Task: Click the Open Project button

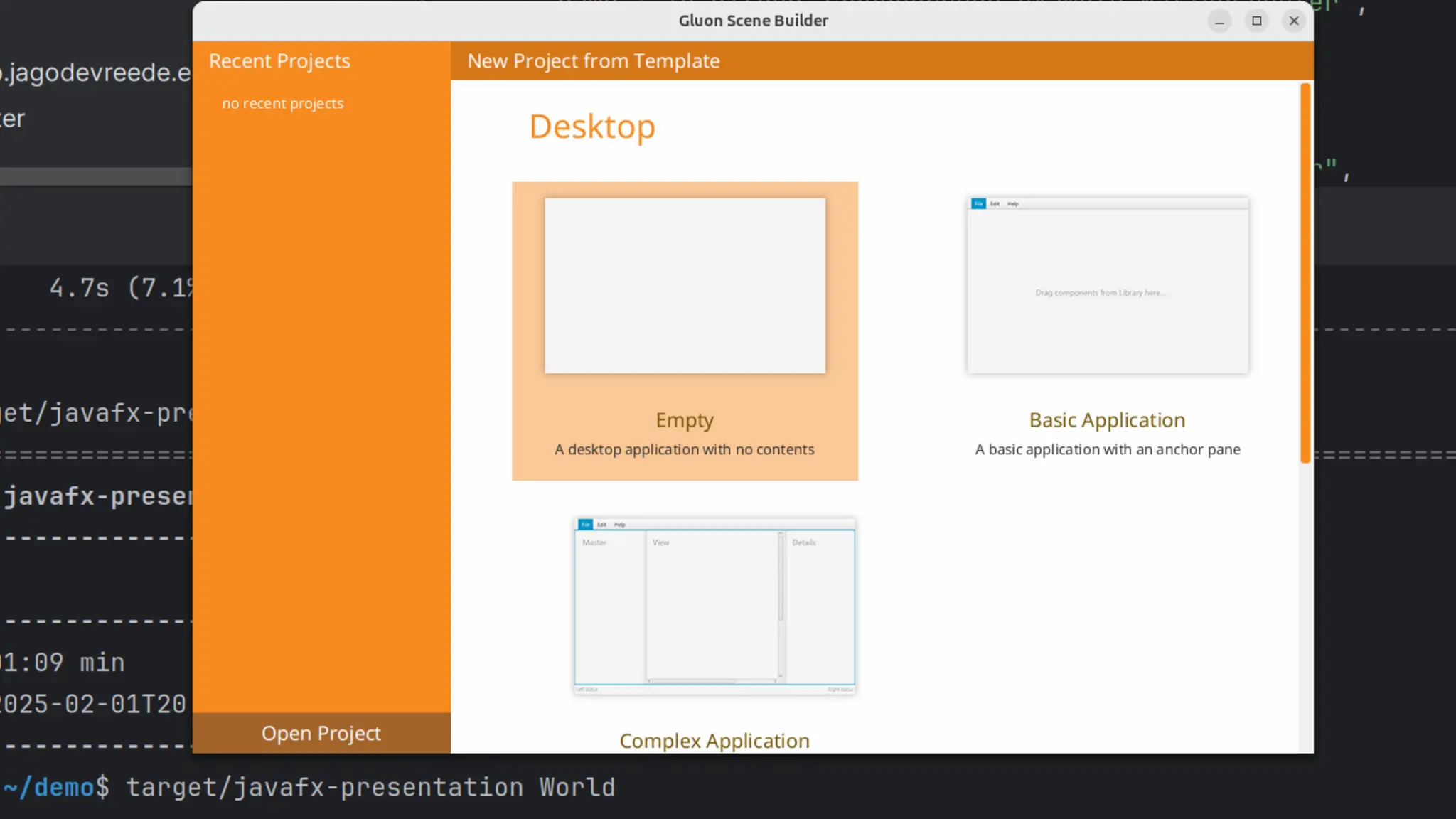Action: [321, 733]
